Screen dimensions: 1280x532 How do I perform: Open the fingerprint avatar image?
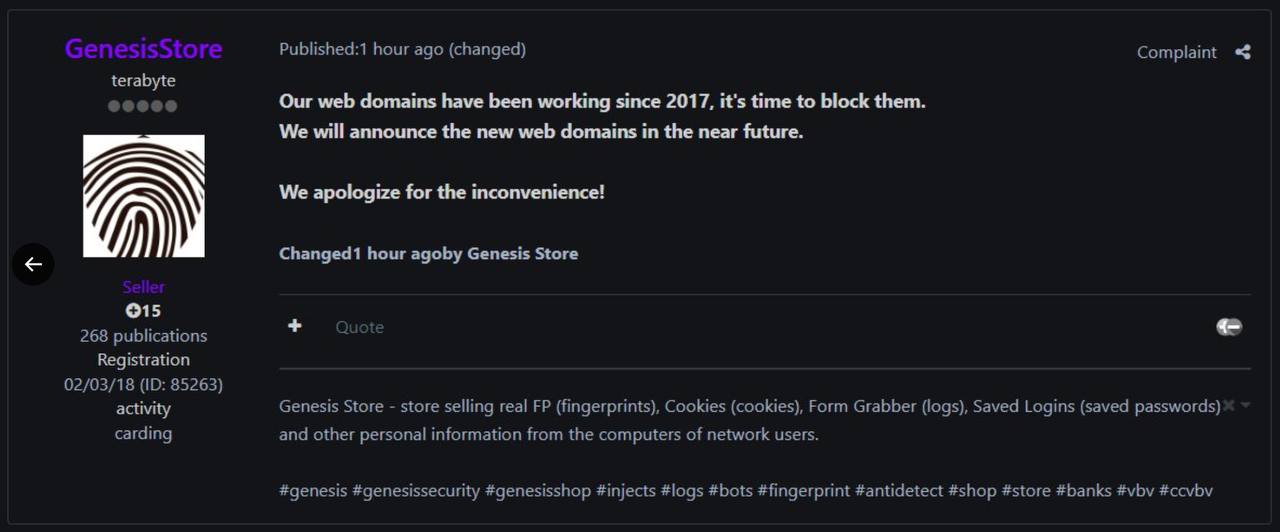(143, 196)
